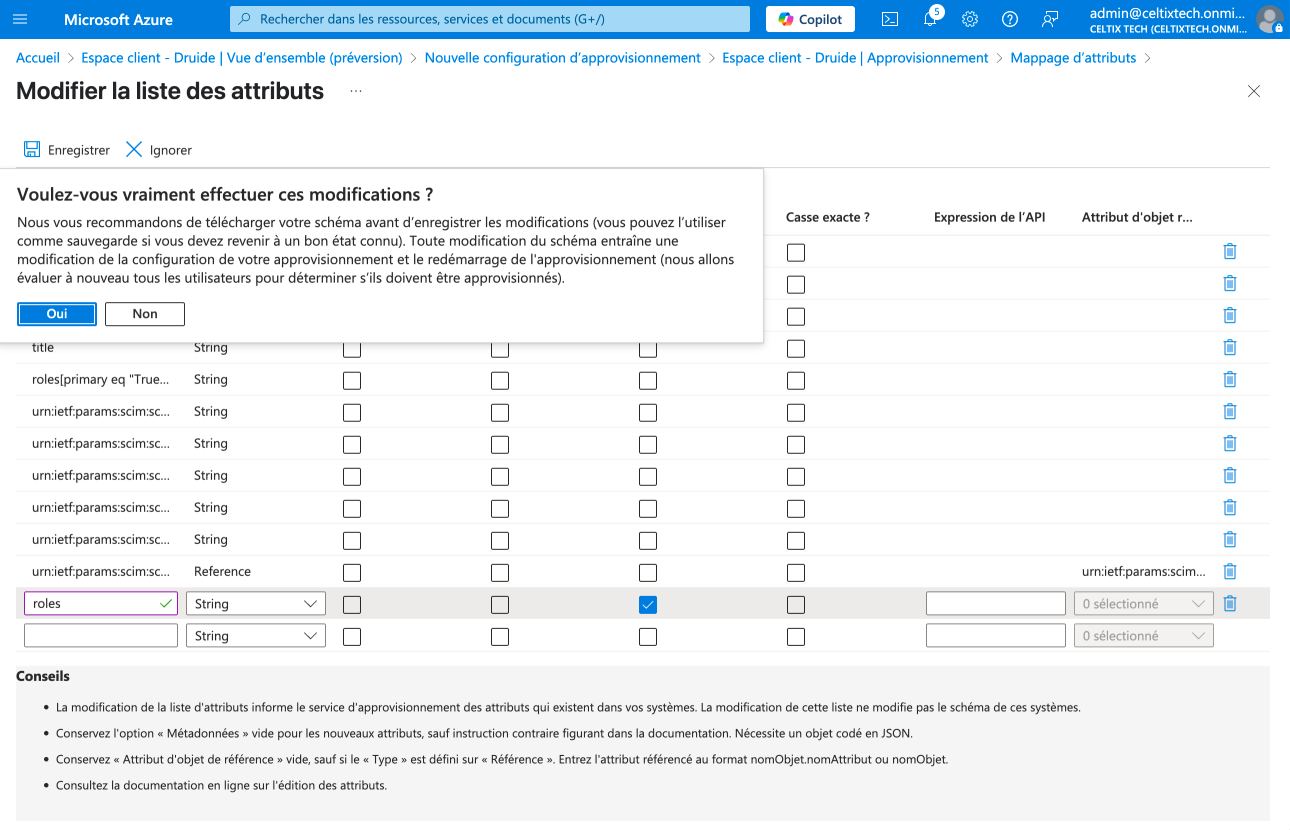1290x830 pixels.
Task: Open the help question mark icon
Action: click(1009, 19)
